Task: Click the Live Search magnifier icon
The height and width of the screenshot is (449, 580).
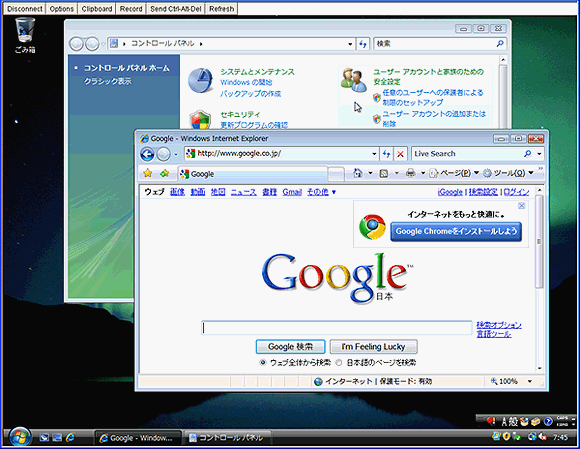Action: pos(527,153)
